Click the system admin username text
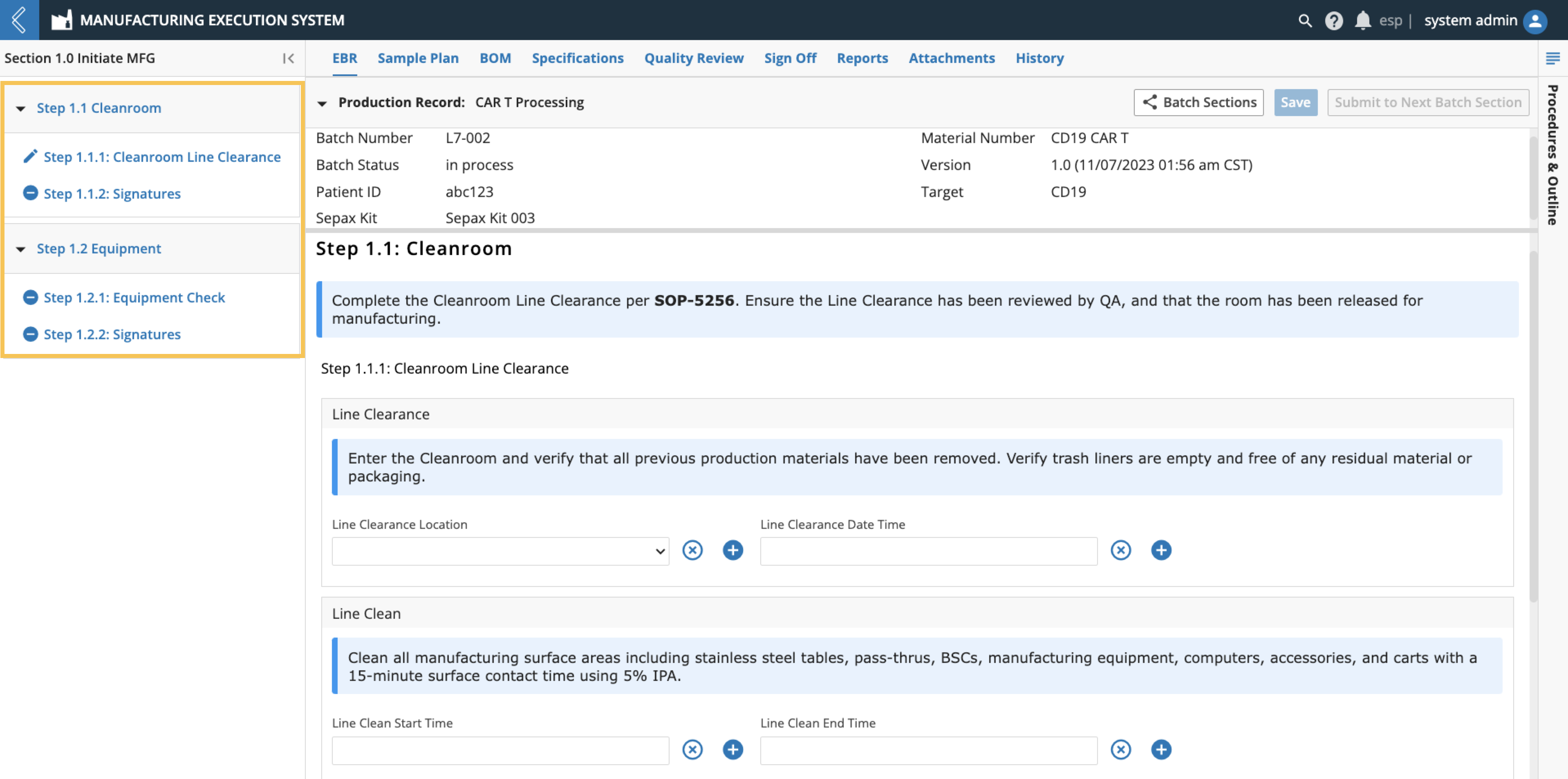 [1471, 21]
